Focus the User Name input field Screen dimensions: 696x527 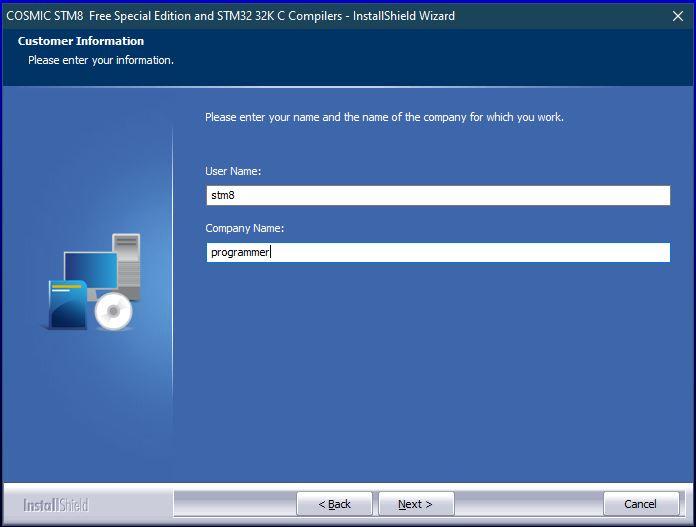coord(438,195)
